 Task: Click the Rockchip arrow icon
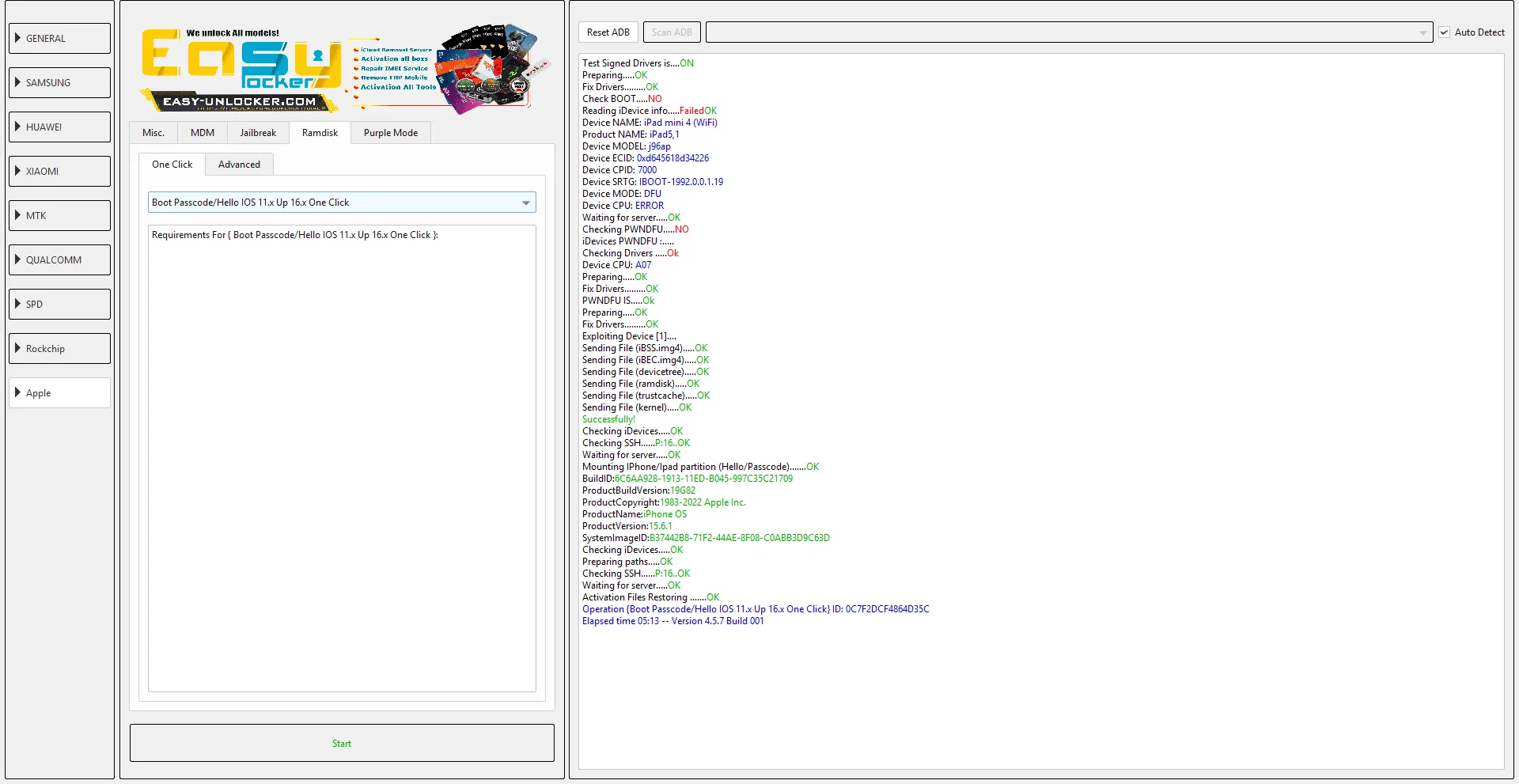(17, 348)
